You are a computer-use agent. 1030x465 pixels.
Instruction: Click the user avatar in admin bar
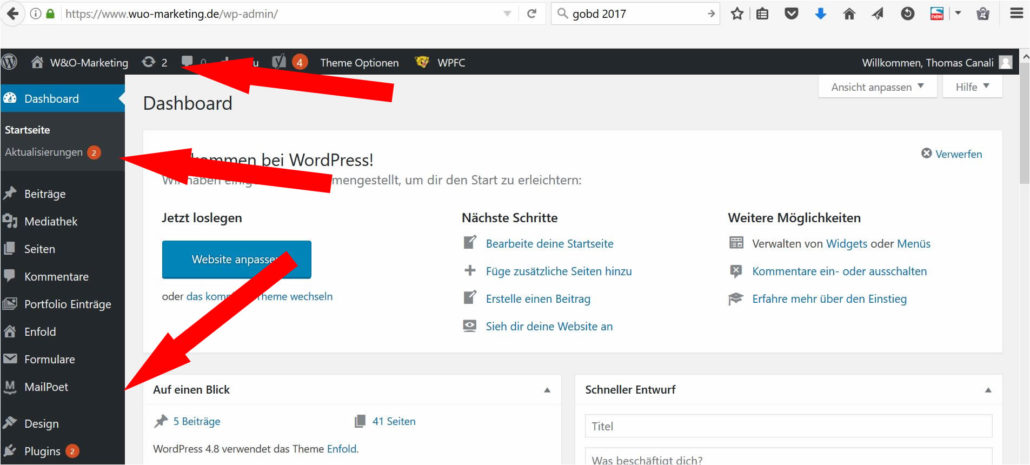1005,62
